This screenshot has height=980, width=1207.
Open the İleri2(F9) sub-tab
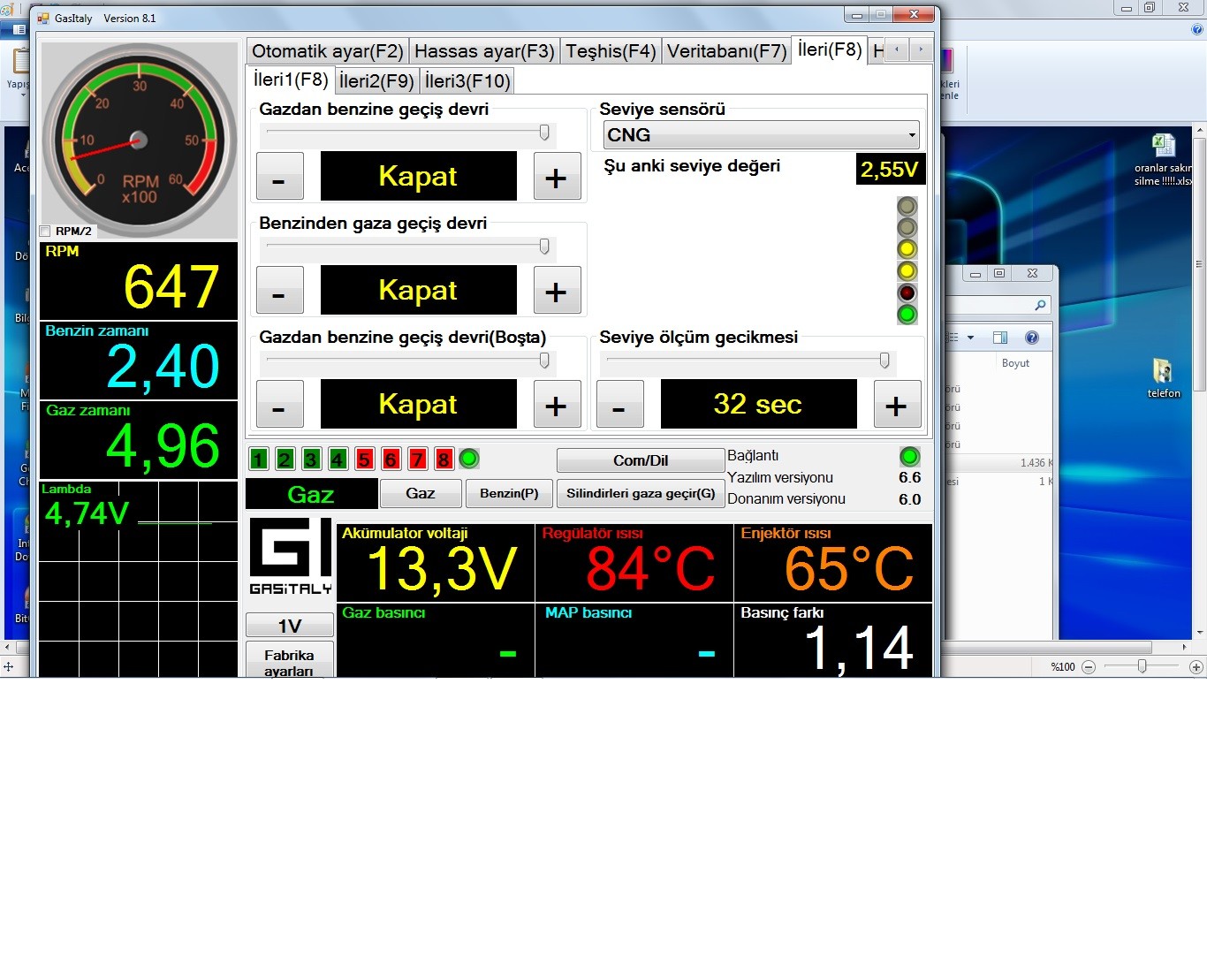(x=376, y=81)
